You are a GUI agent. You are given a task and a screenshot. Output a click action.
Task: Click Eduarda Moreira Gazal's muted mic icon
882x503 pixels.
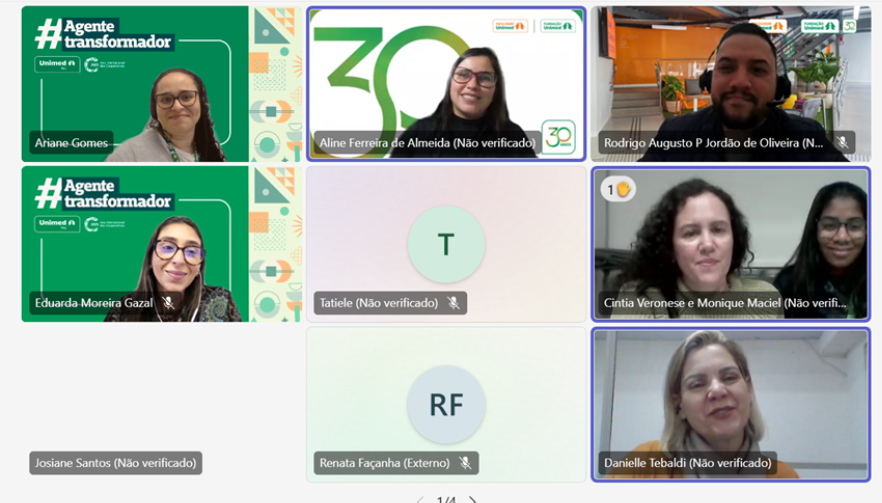point(168,303)
